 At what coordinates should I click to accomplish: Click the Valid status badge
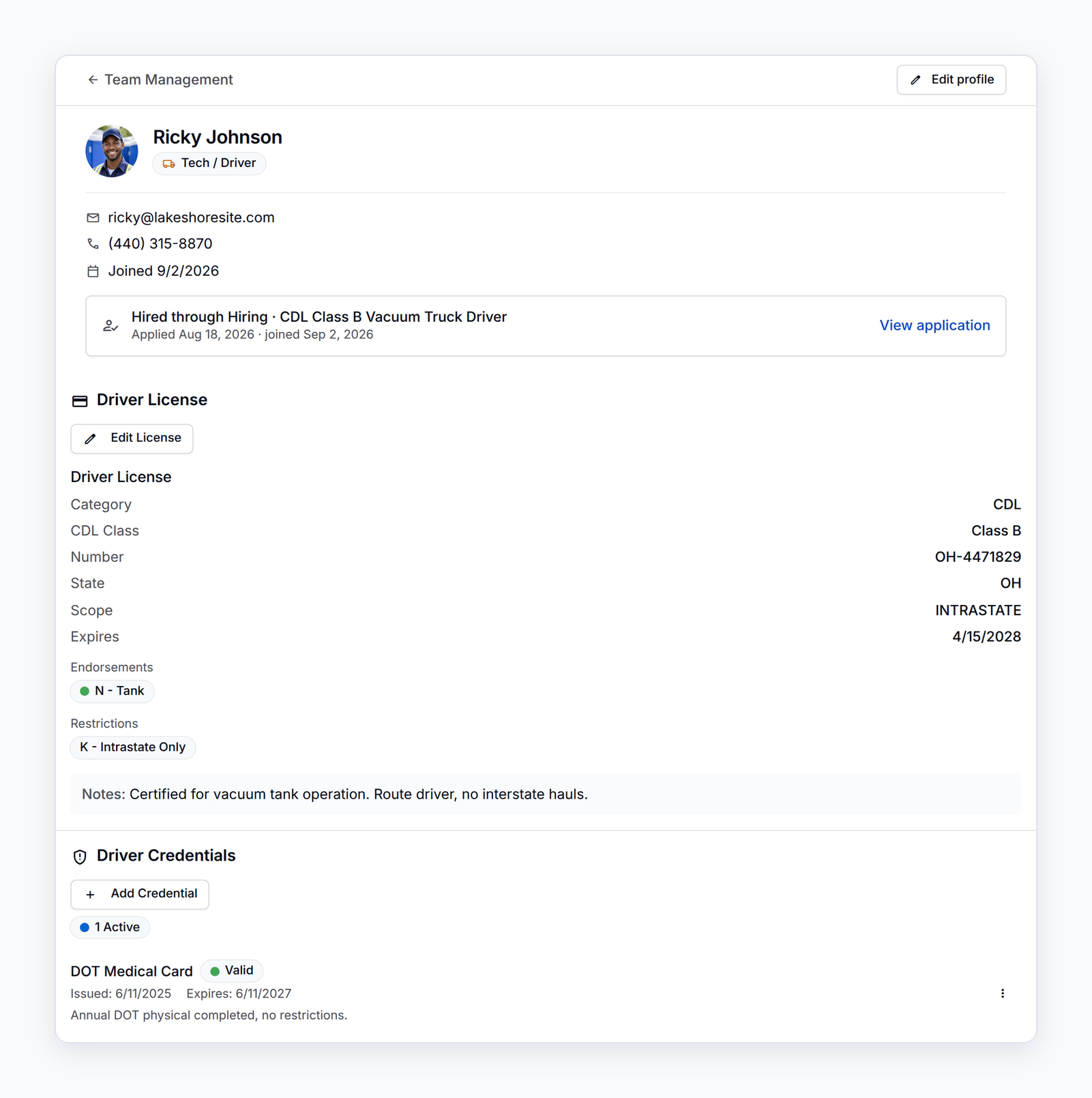coord(232,970)
